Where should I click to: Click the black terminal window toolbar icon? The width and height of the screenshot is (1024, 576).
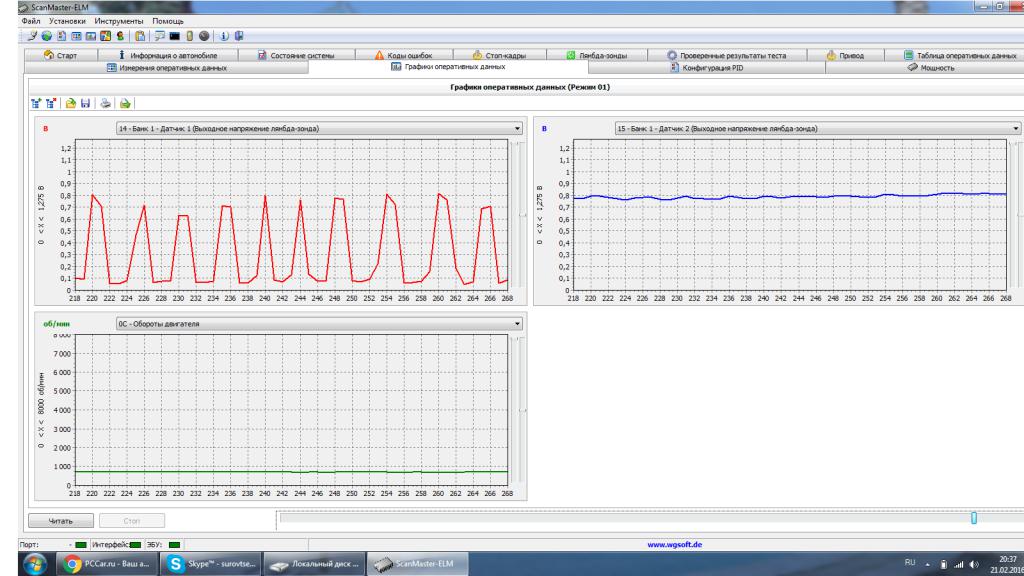(x=175, y=37)
